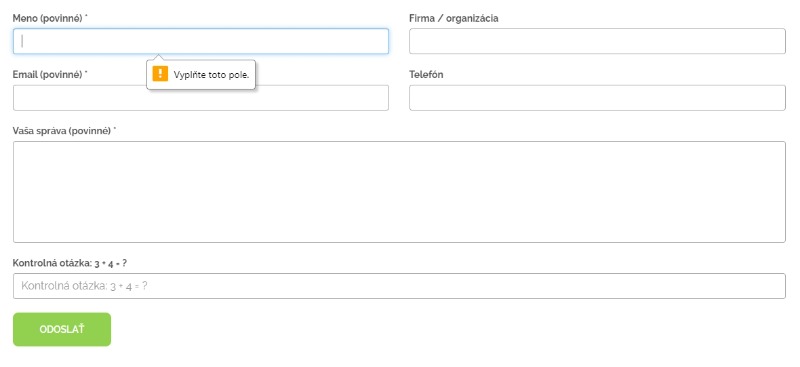This screenshot has height=367, width=800.
Task: Click the Meno name input field
Action: 201,41
